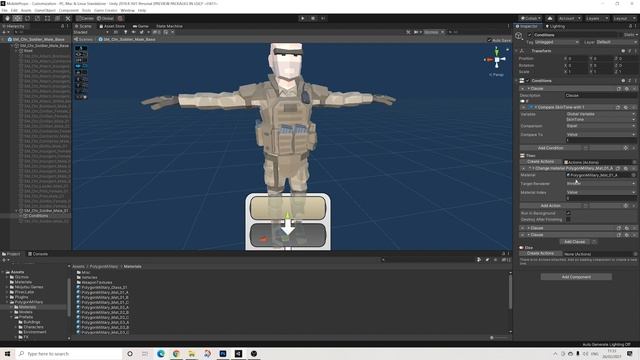
Task: Click Scenes breadcrumb in prefab bar
Action: [x=83, y=40]
